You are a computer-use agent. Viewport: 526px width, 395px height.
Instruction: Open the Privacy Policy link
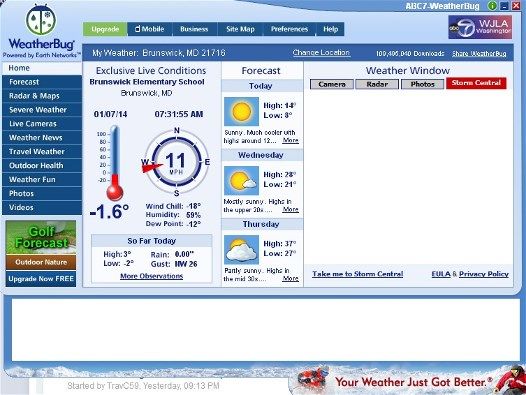click(x=484, y=274)
